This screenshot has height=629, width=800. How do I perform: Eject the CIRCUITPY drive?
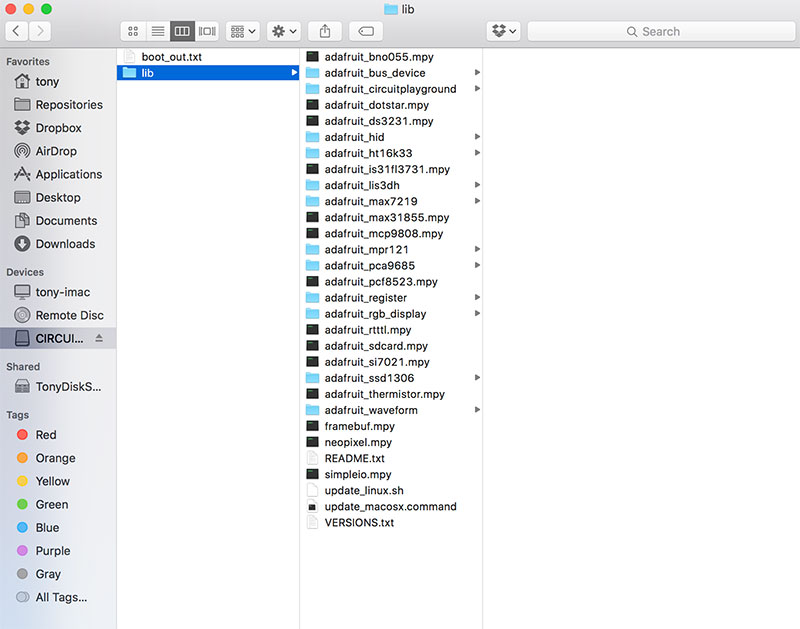[99, 339]
